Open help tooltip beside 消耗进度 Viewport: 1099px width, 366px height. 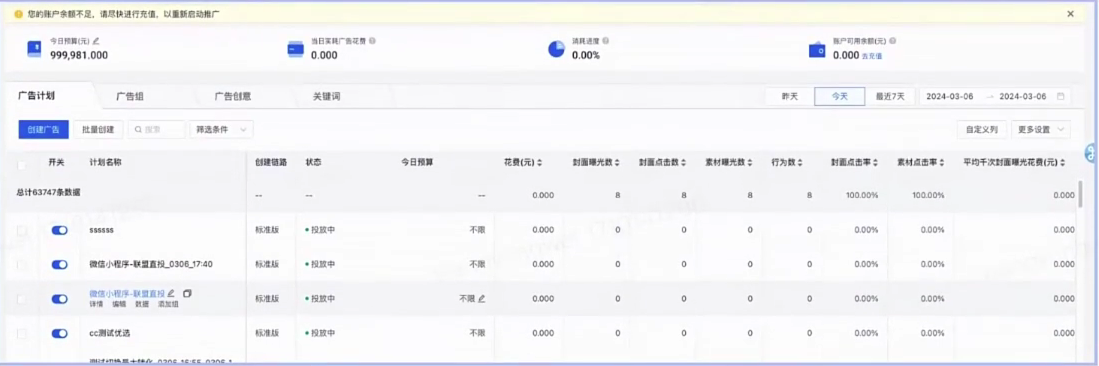pos(605,41)
